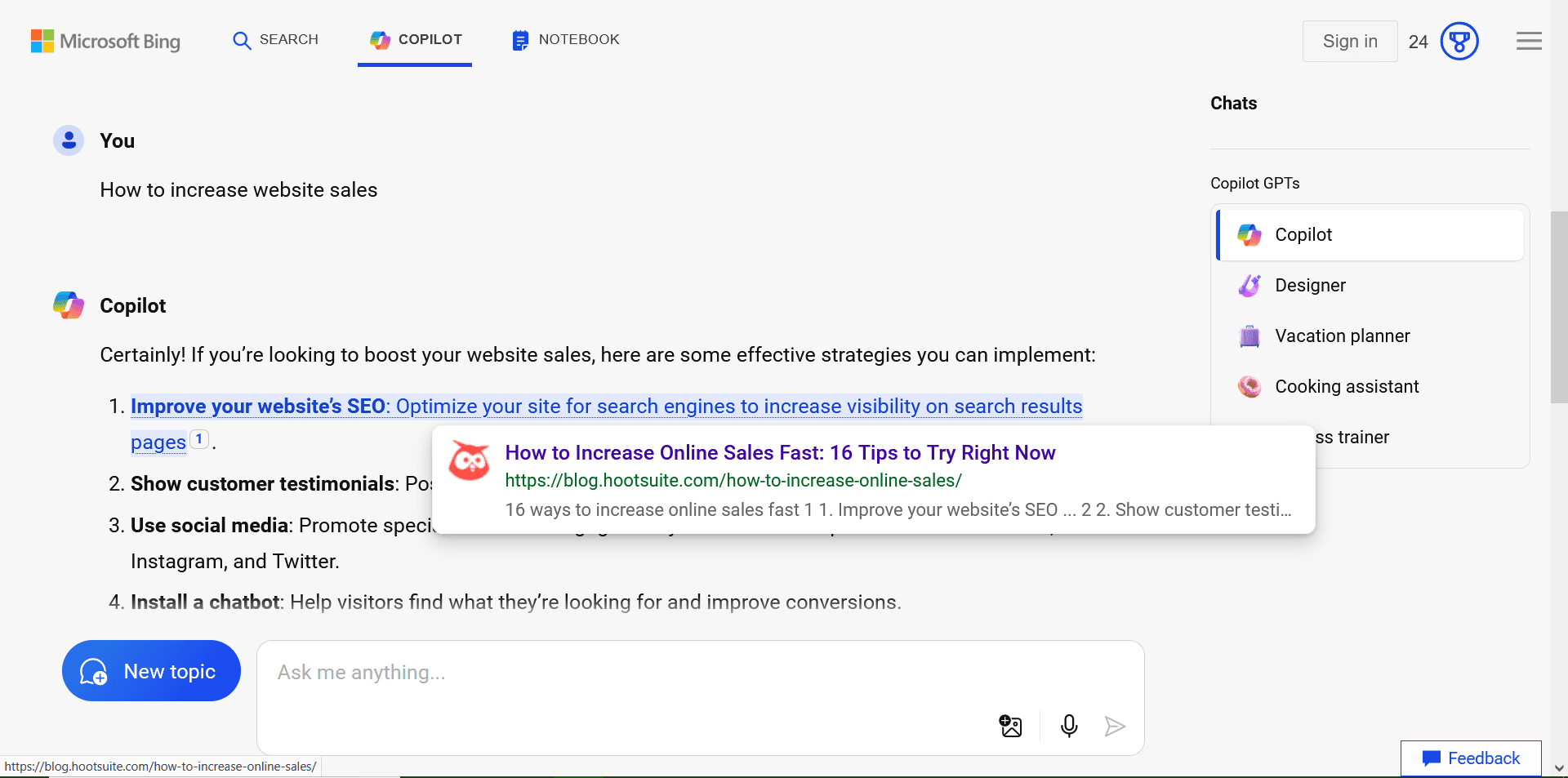
Task: Open the Feedback button
Action: [1471, 758]
